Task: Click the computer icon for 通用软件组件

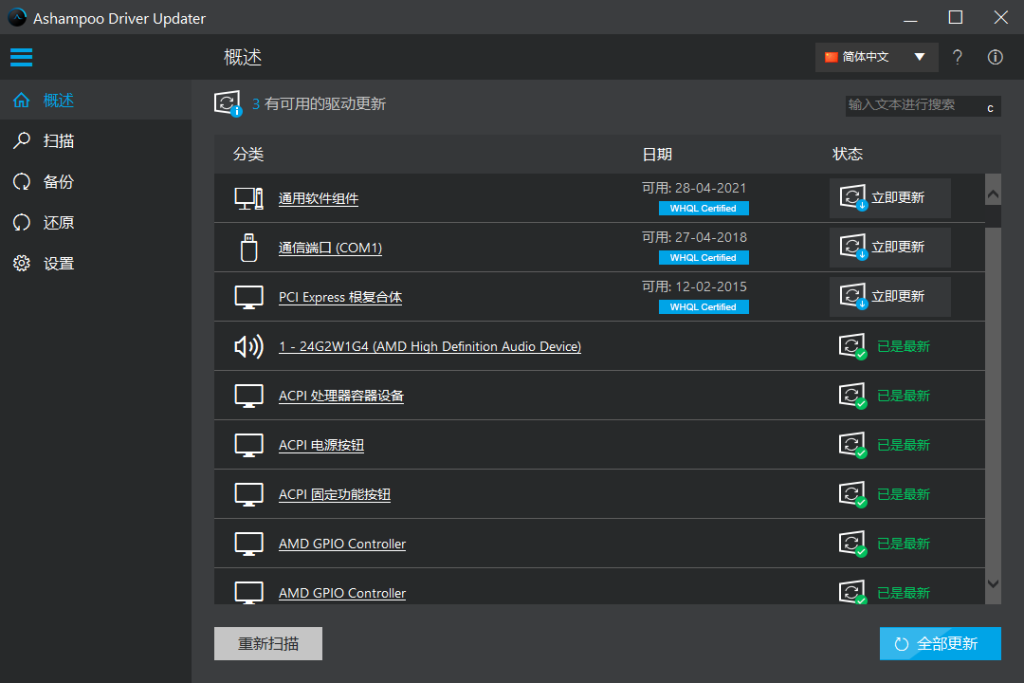Action: [248, 198]
